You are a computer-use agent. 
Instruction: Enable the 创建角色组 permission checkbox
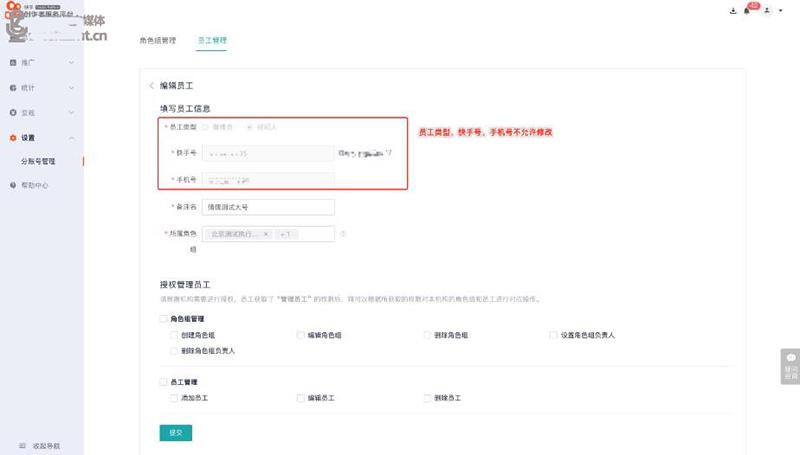click(x=174, y=335)
